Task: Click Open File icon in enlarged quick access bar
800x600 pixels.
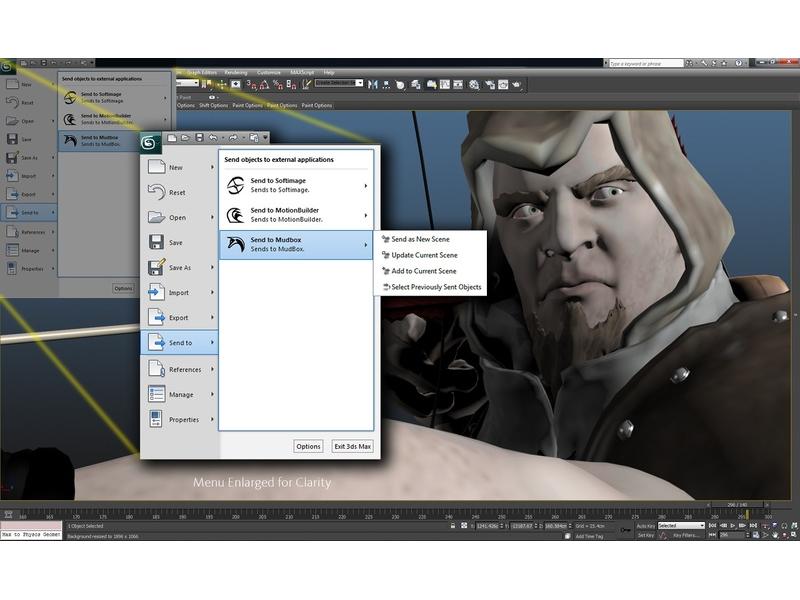Action: click(186, 138)
